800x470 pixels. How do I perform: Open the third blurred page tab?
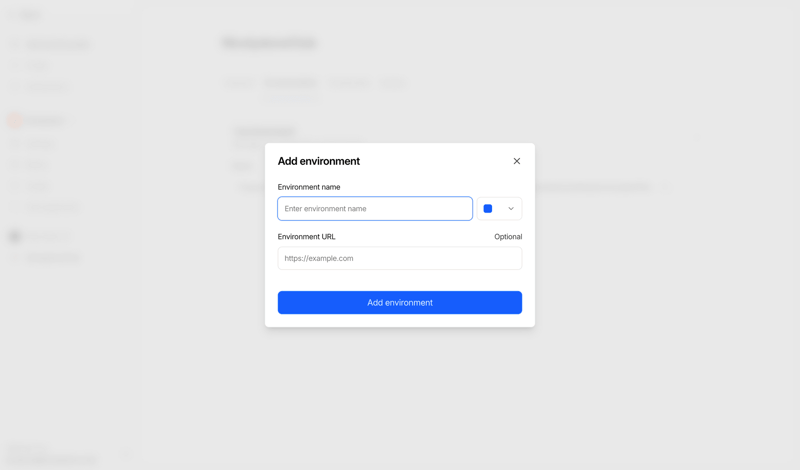point(350,83)
